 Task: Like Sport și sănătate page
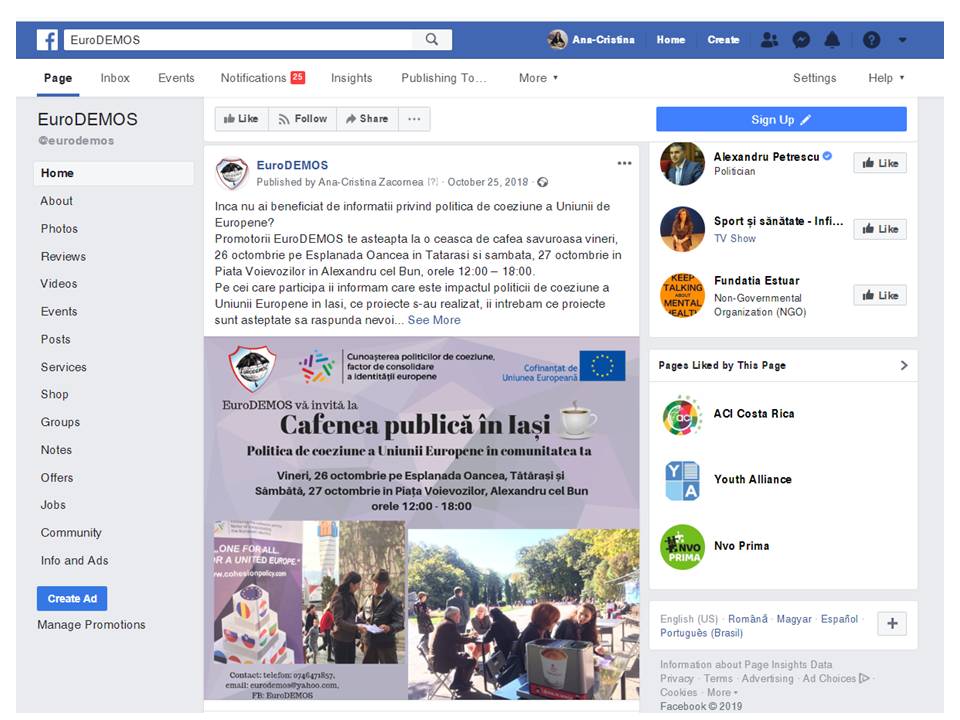(880, 229)
